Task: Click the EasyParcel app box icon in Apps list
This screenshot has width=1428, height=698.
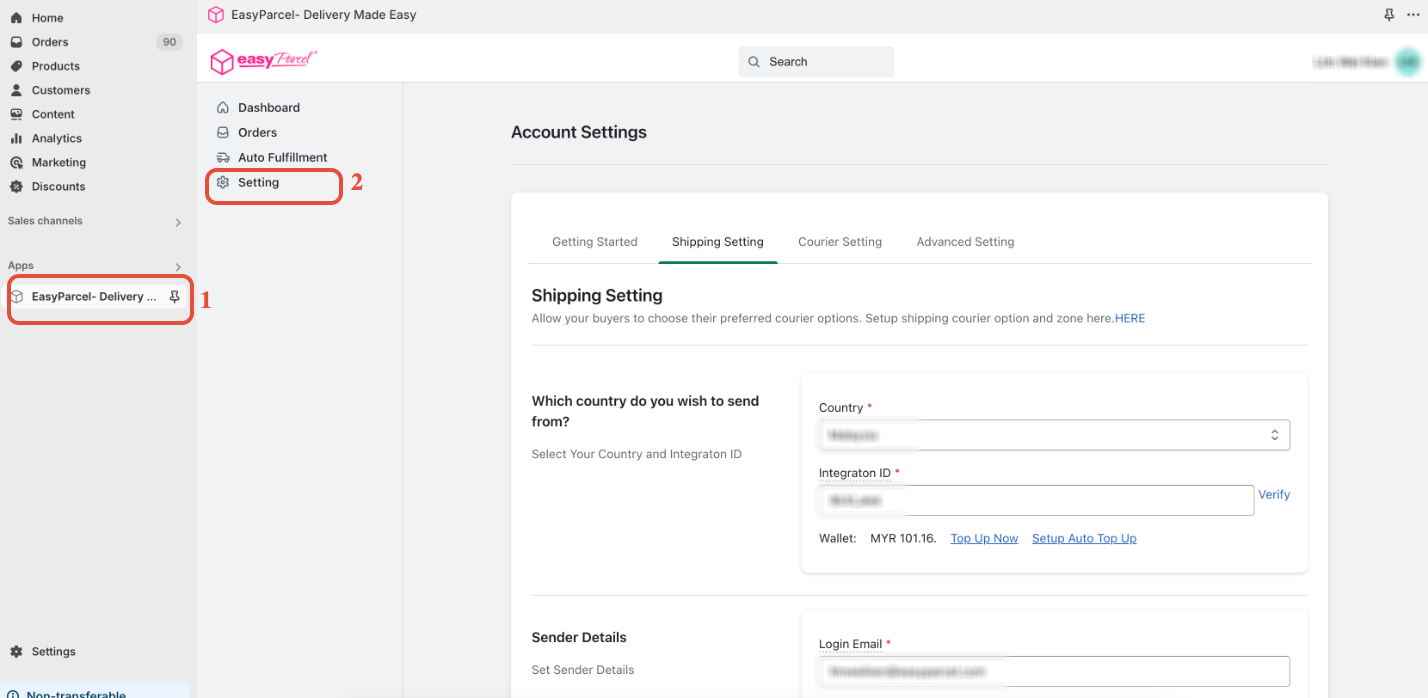Action: pyautogui.click(x=17, y=297)
